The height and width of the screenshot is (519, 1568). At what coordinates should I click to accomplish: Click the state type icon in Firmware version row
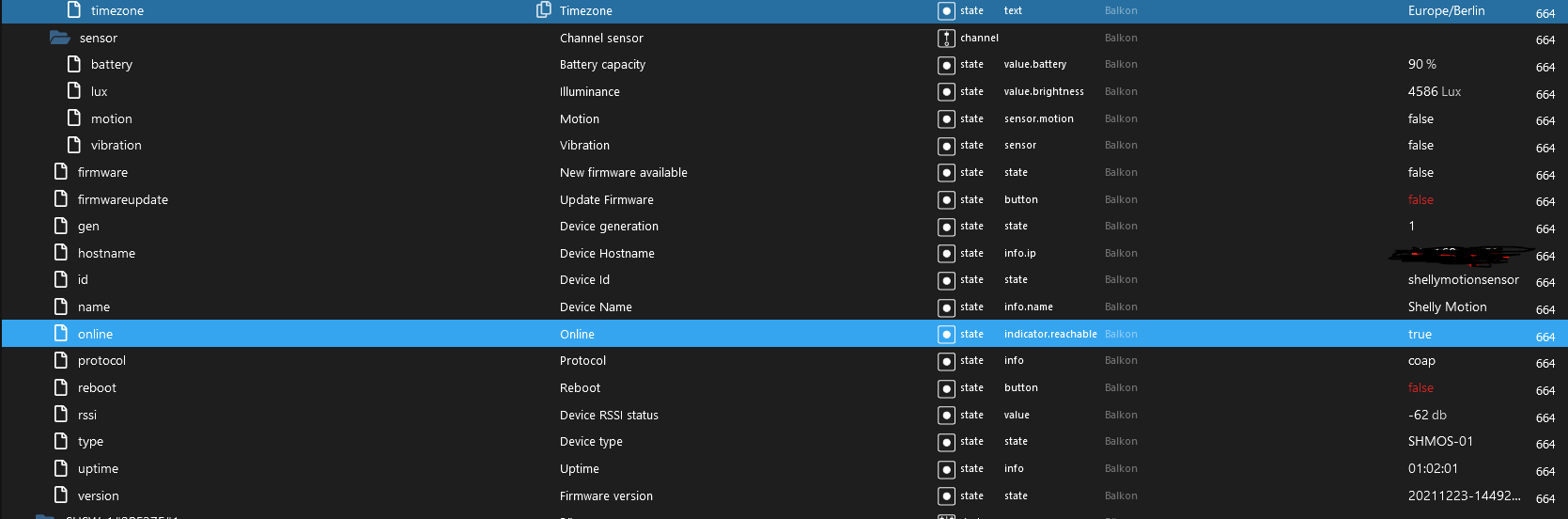(x=946, y=496)
